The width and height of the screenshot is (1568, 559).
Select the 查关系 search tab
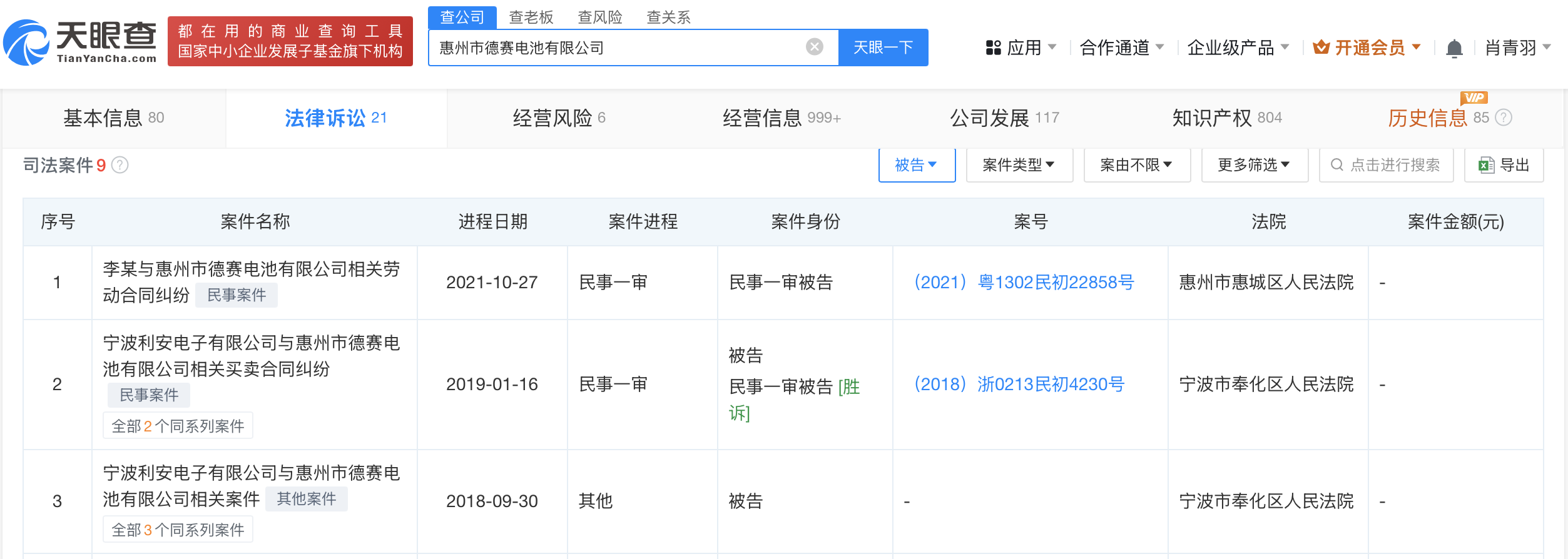tap(668, 17)
